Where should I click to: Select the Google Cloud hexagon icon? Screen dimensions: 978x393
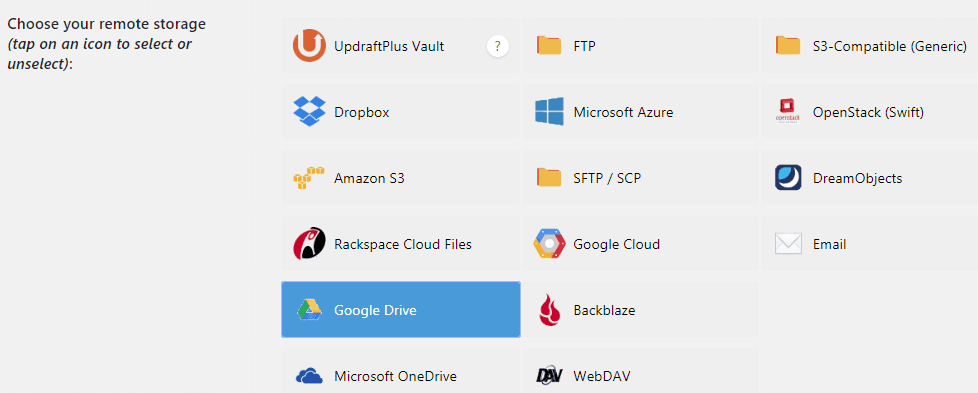coord(549,244)
